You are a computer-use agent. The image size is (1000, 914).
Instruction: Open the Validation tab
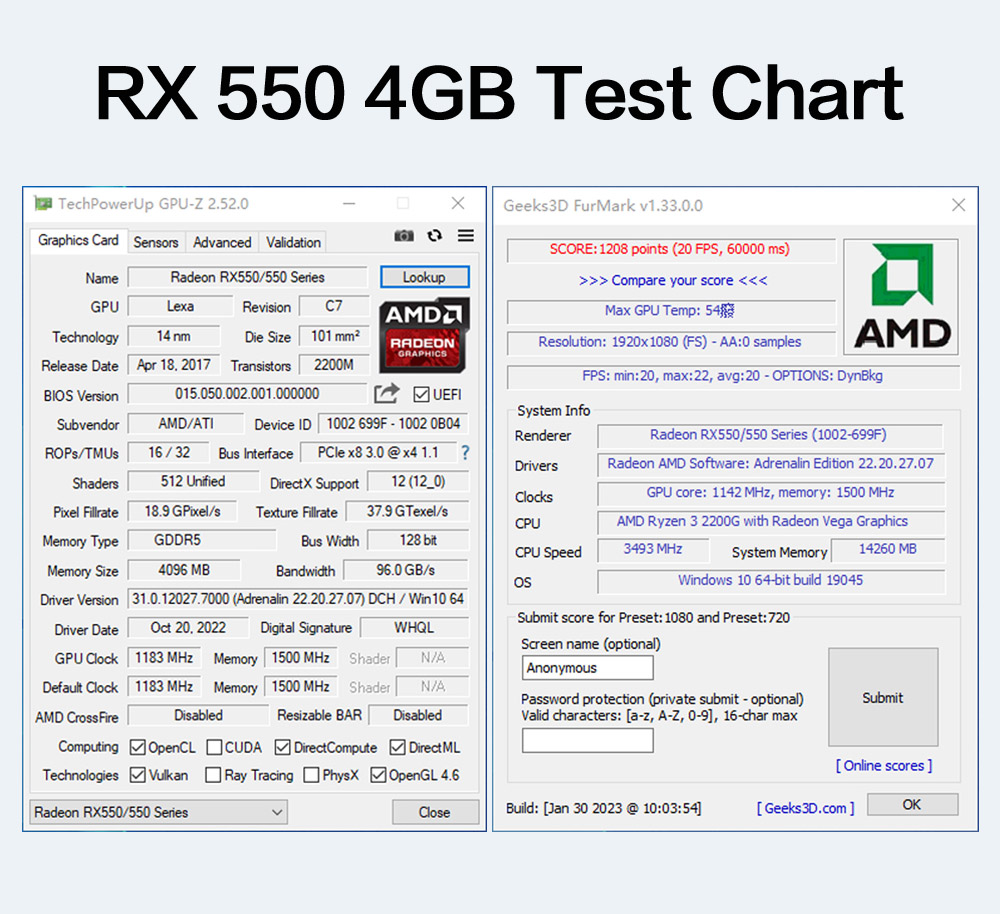[293, 242]
